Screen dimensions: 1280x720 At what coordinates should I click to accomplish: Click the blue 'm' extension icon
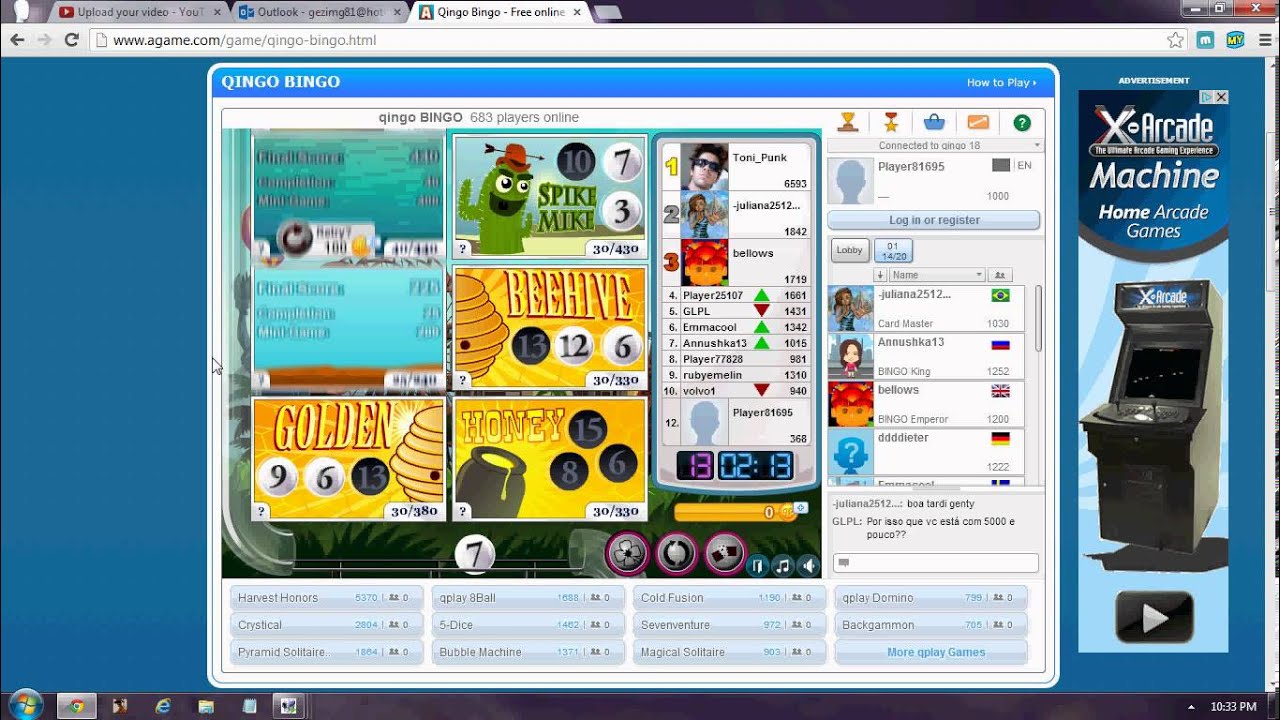(1206, 40)
